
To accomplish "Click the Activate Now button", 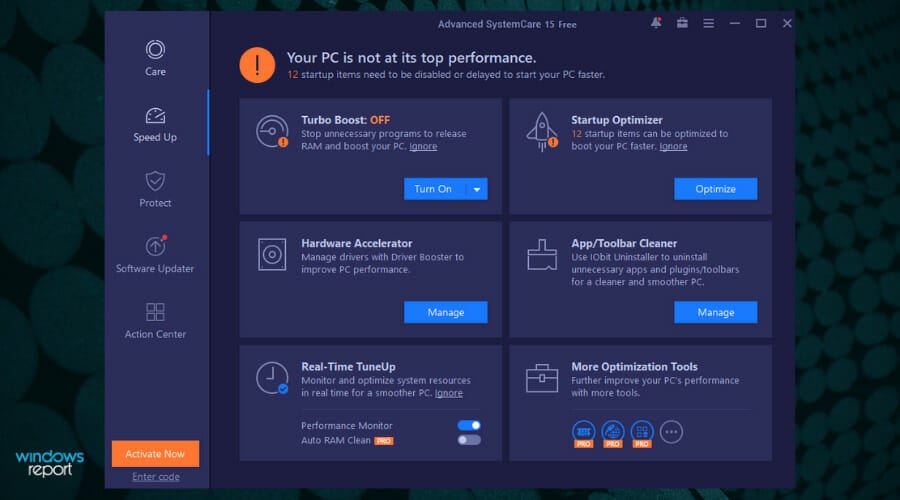I will coord(156,454).
